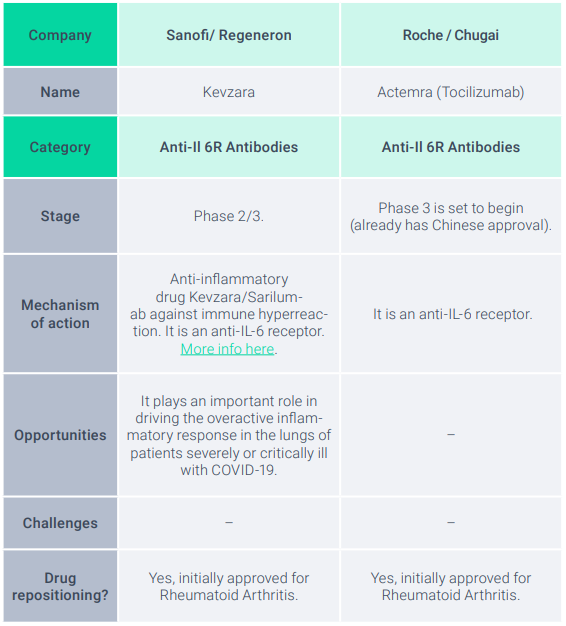This screenshot has width=566, height=626.
Task: Click the Kevzara name cell
Action: point(229,92)
